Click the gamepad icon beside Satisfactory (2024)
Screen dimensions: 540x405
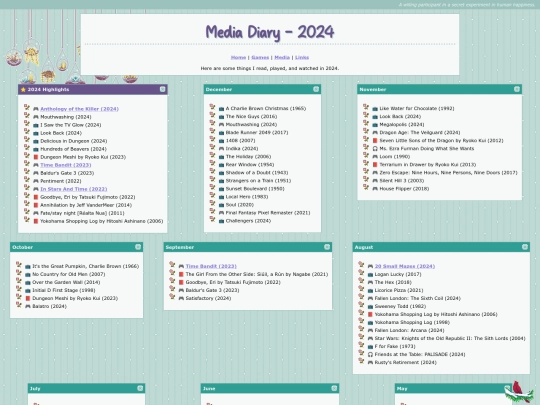181,298
